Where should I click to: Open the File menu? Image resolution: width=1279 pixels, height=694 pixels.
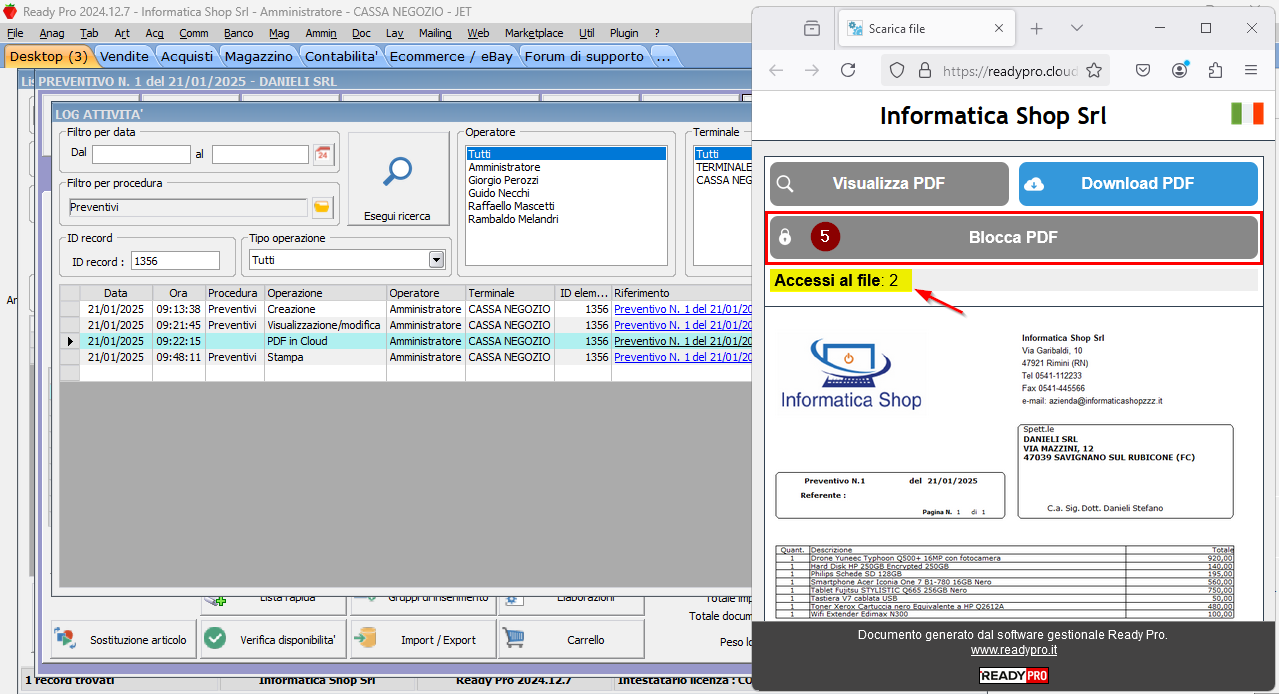coord(15,33)
